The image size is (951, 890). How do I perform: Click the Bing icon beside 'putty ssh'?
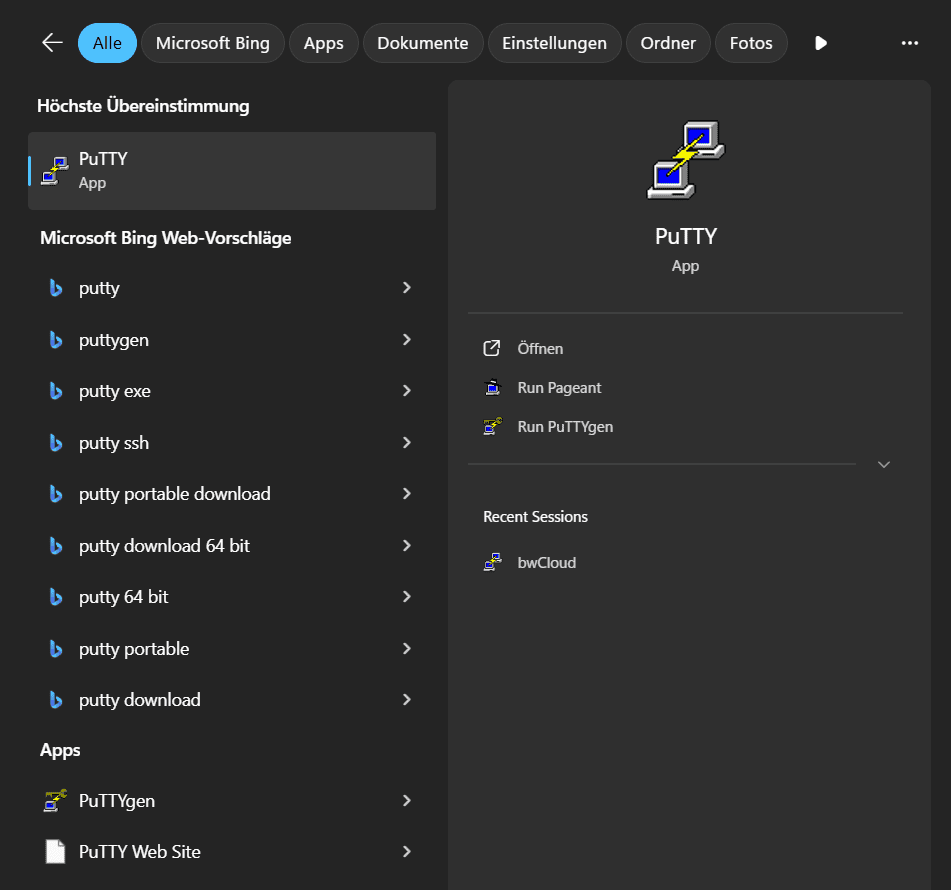(x=56, y=443)
